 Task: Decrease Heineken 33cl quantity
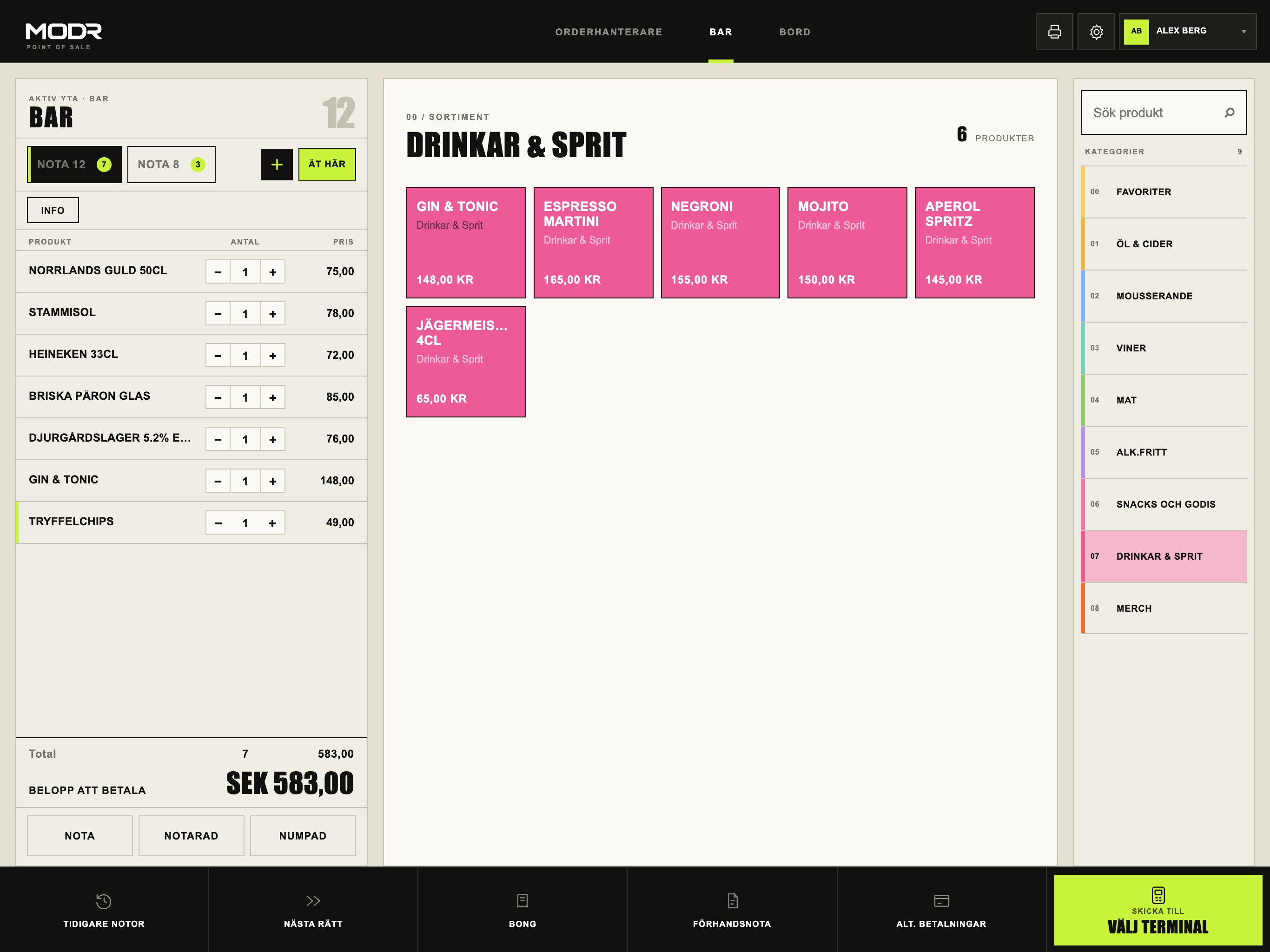click(x=218, y=356)
